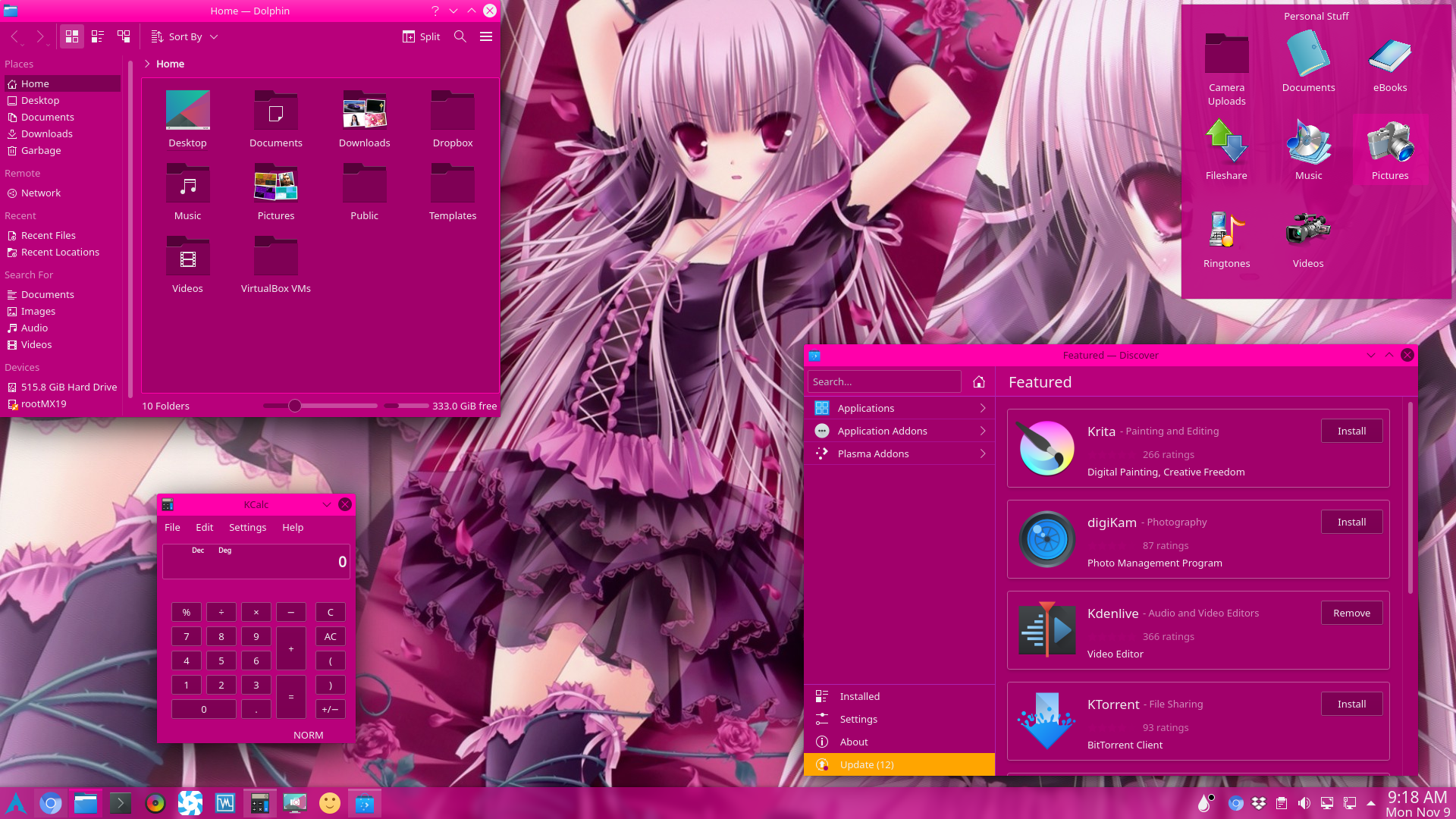
Task: Open the Camera Uploads desktop folder
Action: [1226, 68]
